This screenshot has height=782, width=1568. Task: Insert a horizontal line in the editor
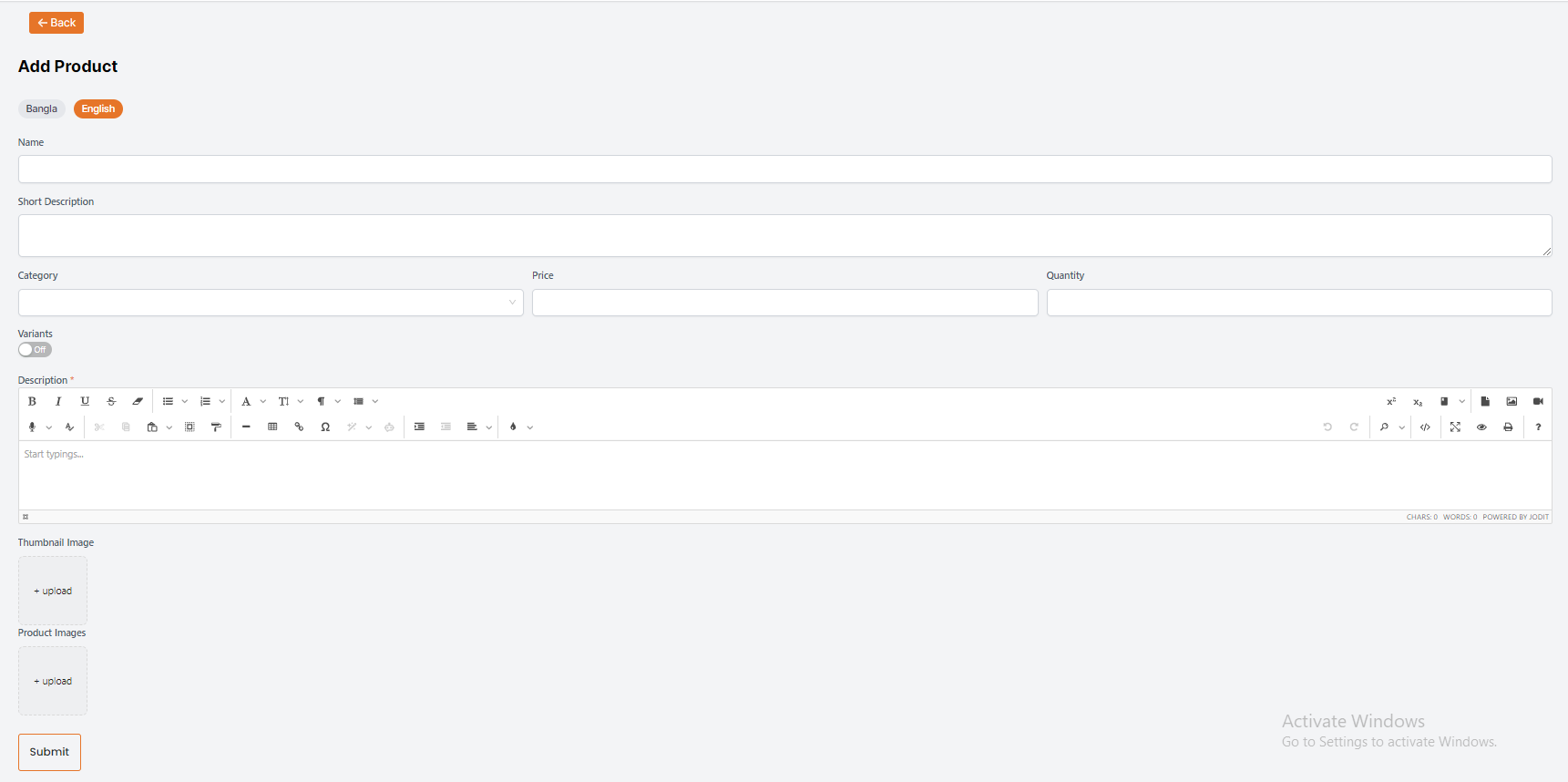pos(246,427)
